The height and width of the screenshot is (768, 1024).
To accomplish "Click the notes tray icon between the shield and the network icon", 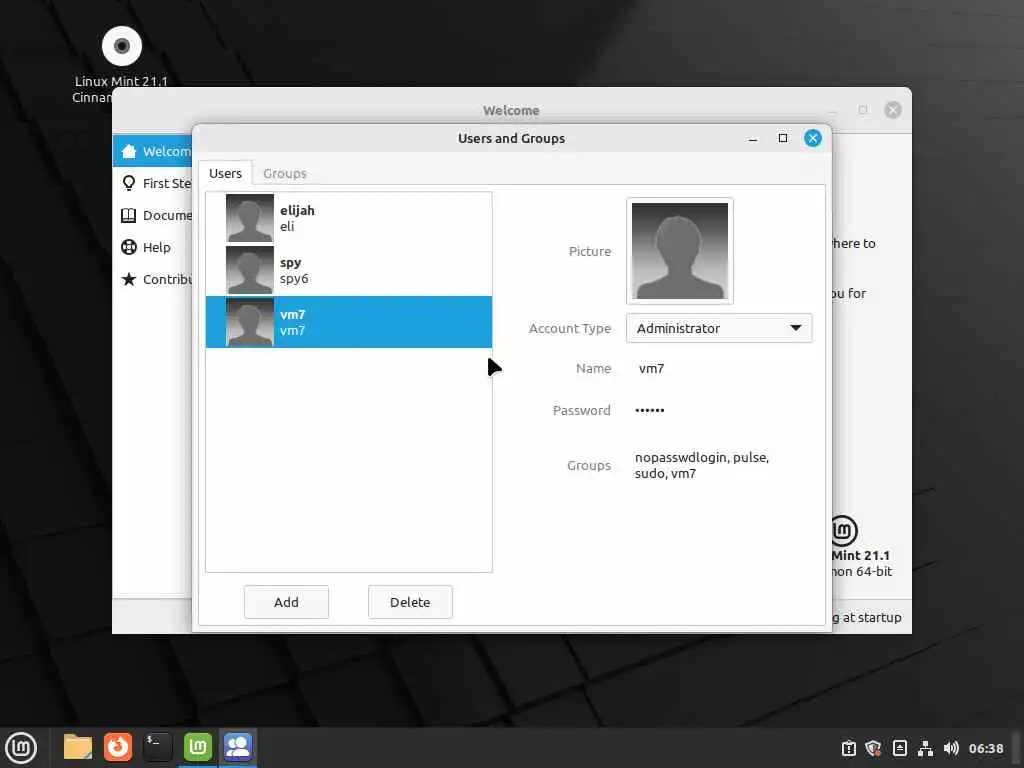I will tap(899, 748).
